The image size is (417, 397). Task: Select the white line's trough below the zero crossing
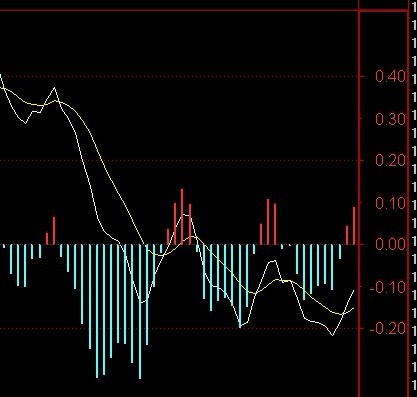pyautogui.click(x=142, y=302)
